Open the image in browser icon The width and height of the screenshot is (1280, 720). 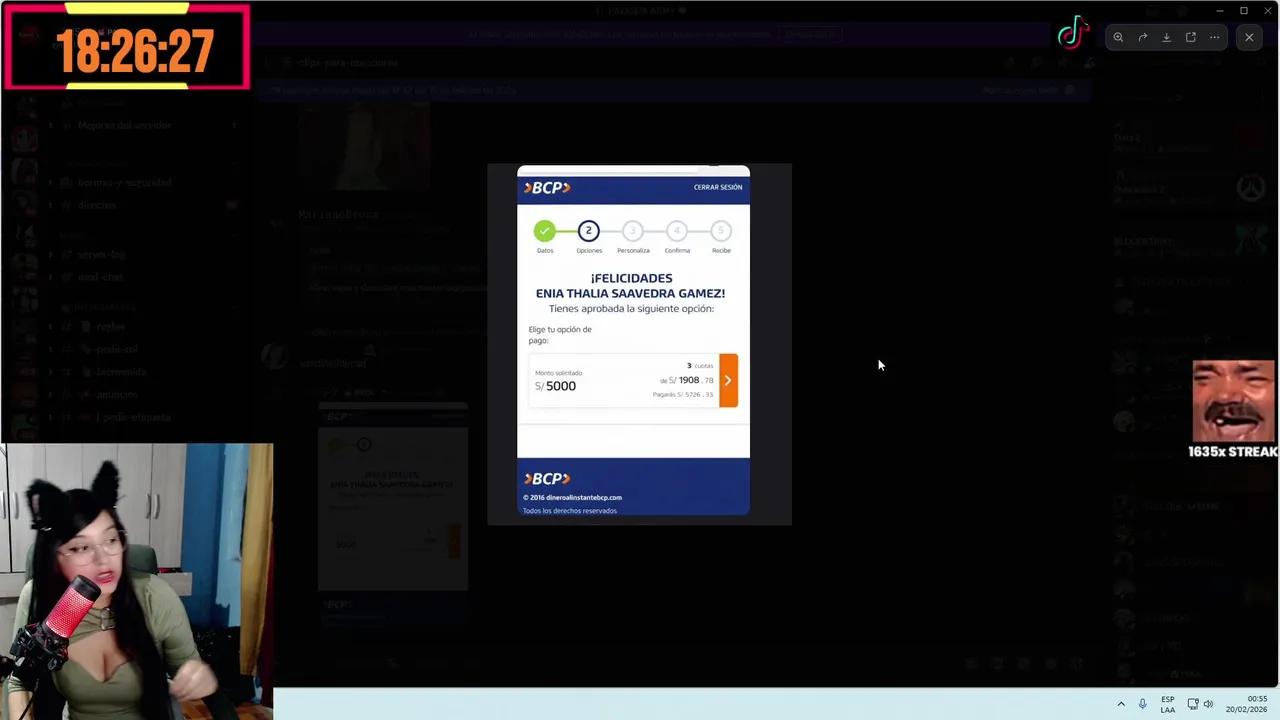(x=1190, y=37)
